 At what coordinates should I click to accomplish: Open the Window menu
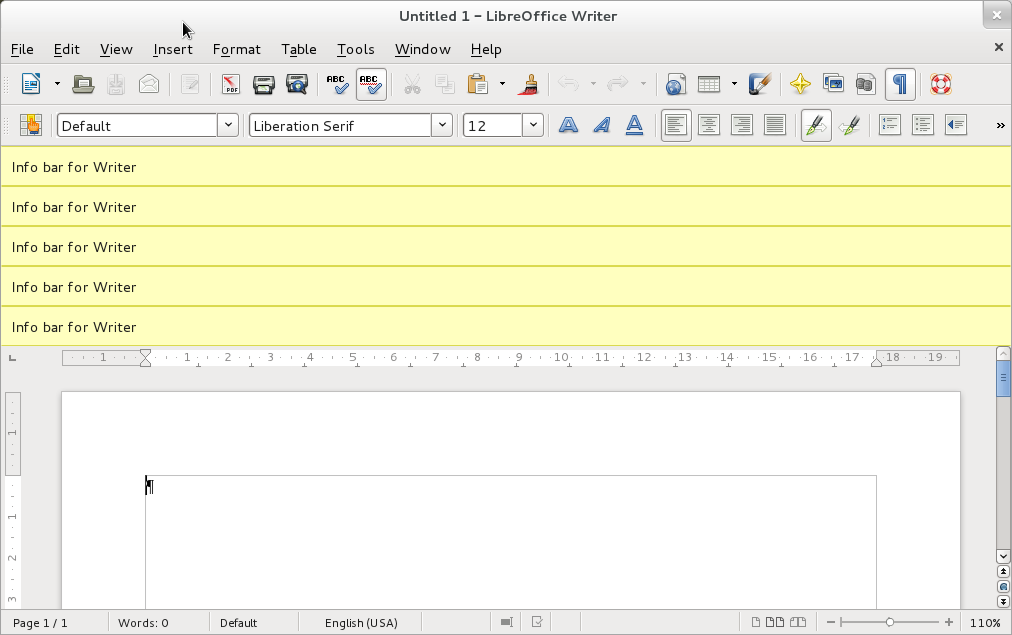click(423, 49)
